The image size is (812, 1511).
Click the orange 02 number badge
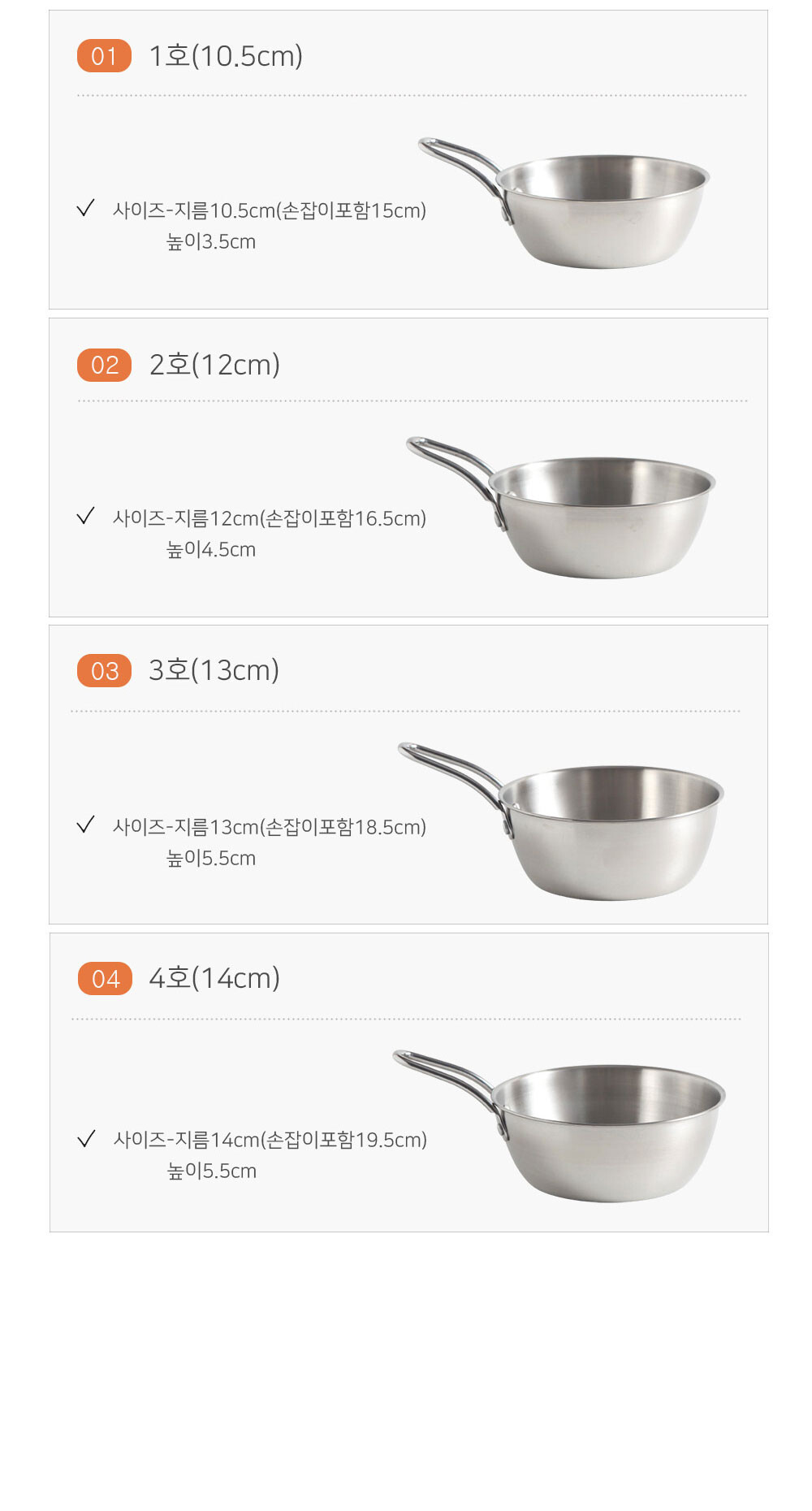(104, 365)
